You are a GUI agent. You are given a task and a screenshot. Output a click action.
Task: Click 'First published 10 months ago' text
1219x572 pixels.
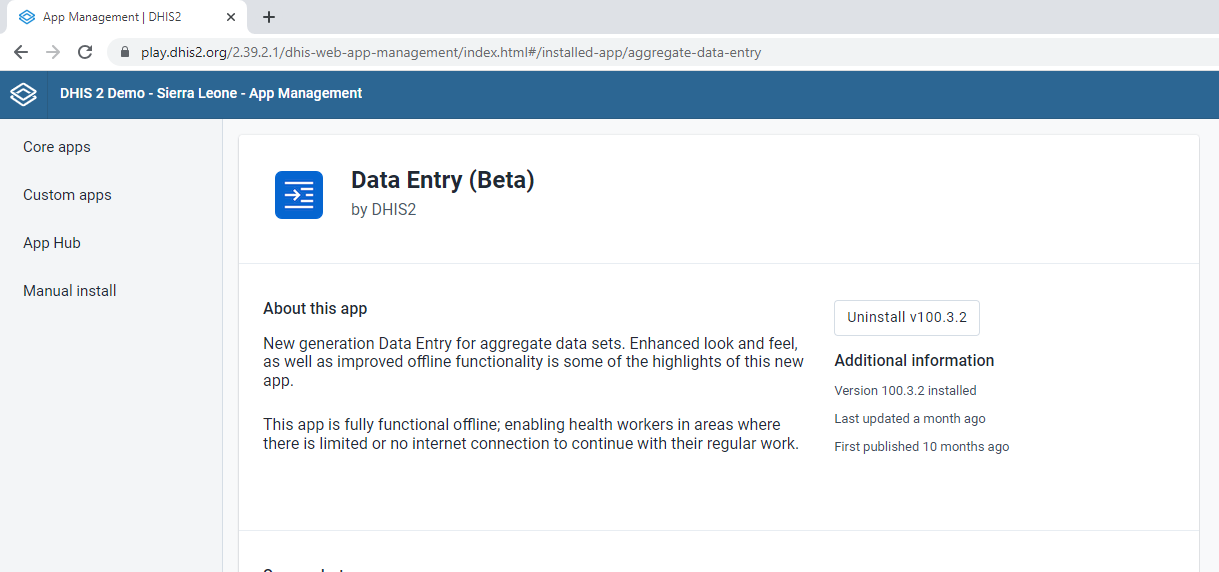pyautogui.click(x=922, y=447)
